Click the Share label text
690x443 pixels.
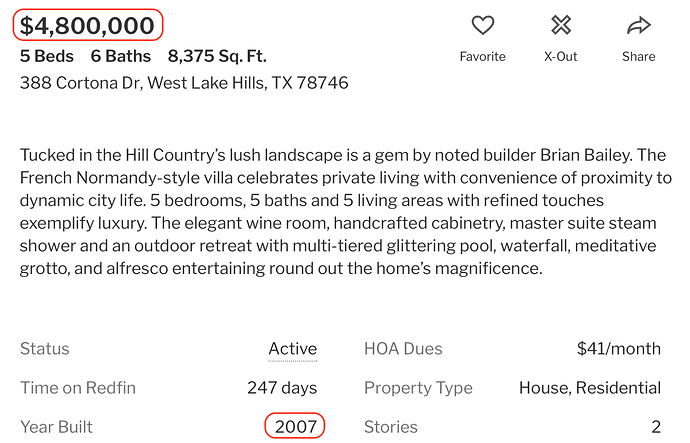(639, 56)
